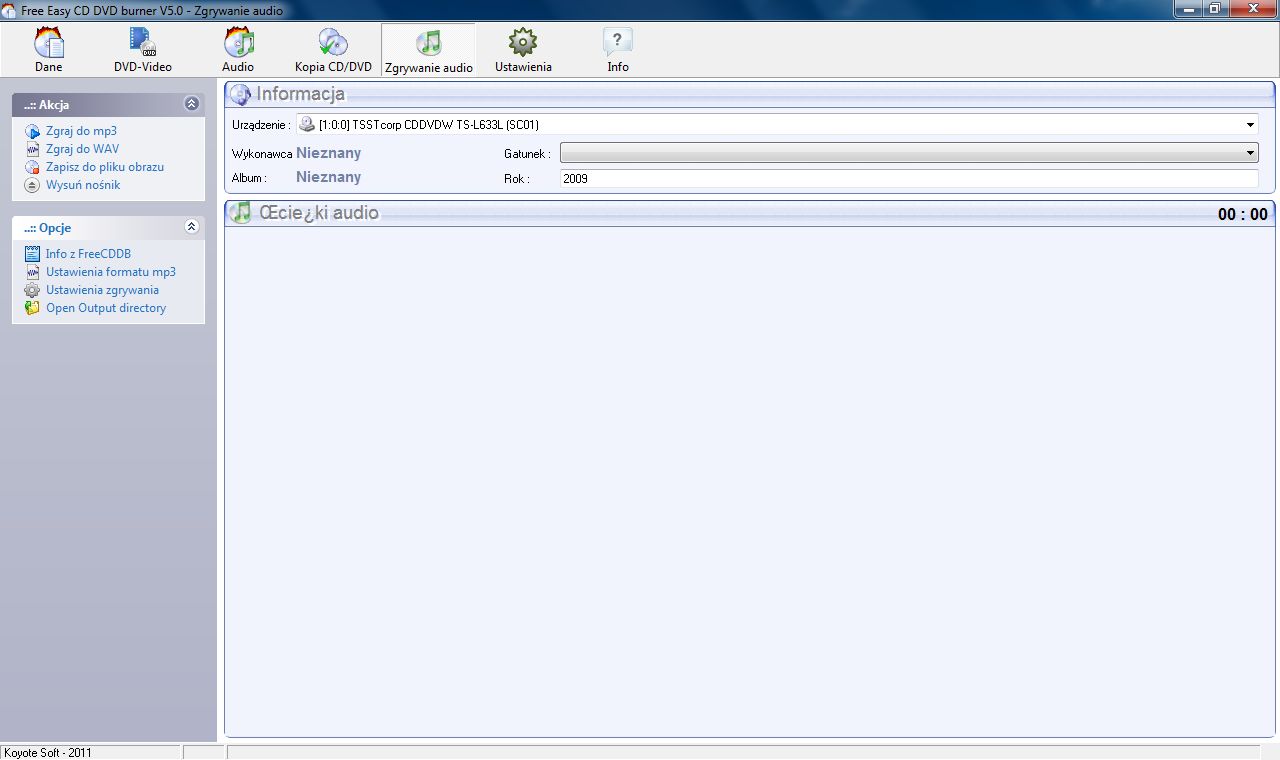Switch to the DVD-Video tab label
The image size is (1280, 760).
(143, 67)
